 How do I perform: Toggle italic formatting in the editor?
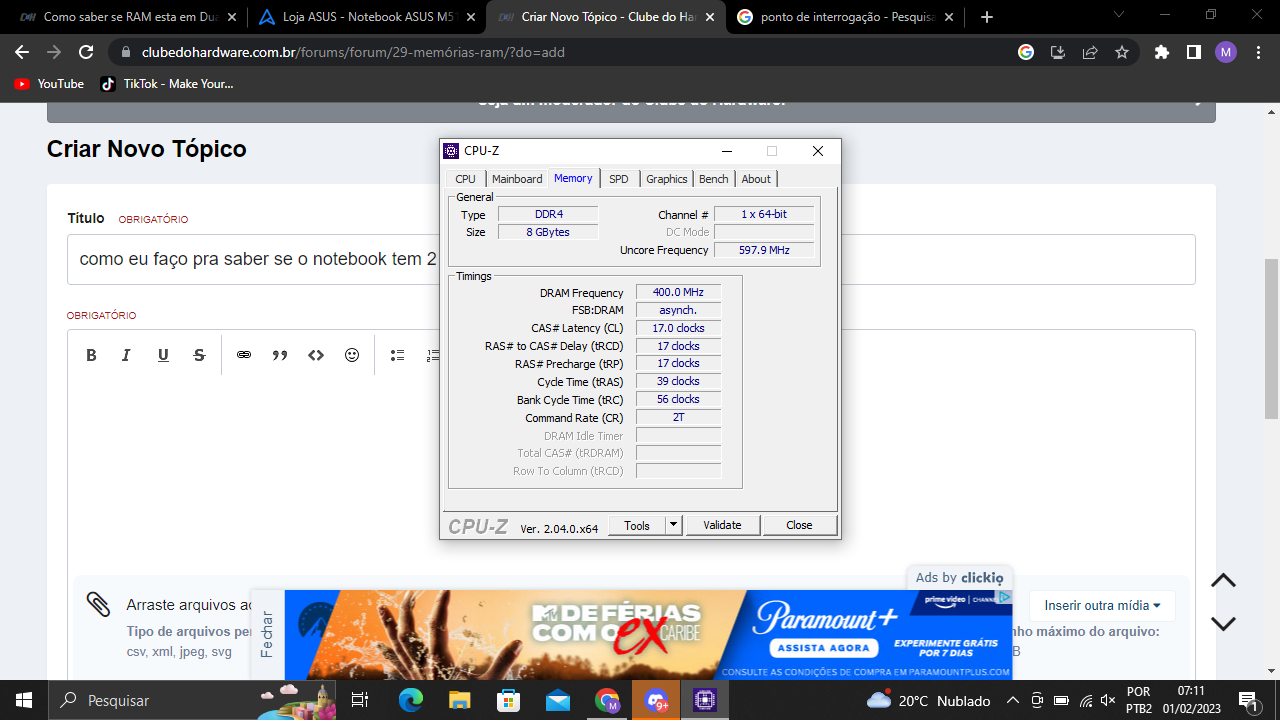click(x=127, y=355)
